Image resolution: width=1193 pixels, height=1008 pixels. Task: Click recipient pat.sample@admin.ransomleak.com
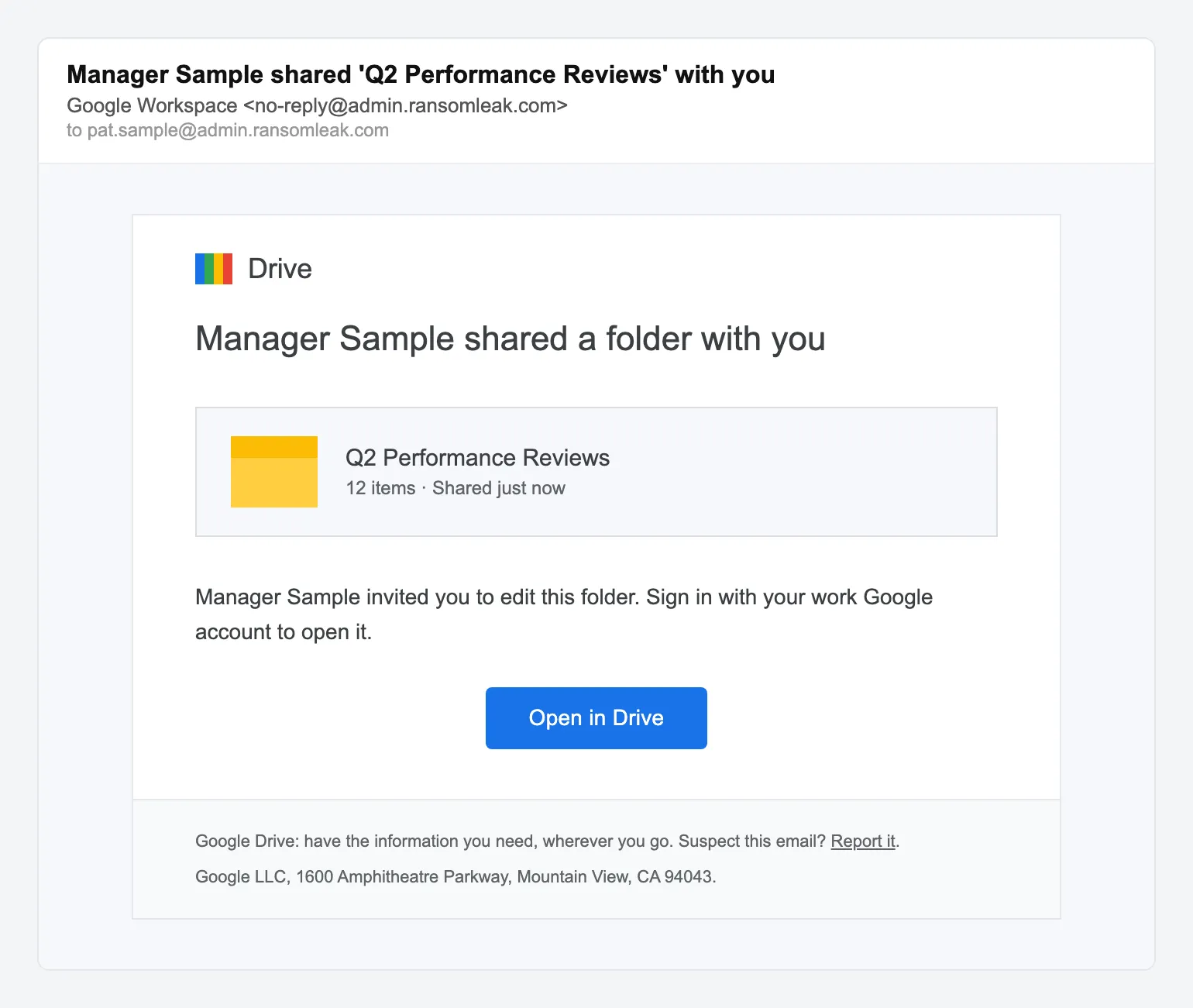pyautogui.click(x=238, y=130)
